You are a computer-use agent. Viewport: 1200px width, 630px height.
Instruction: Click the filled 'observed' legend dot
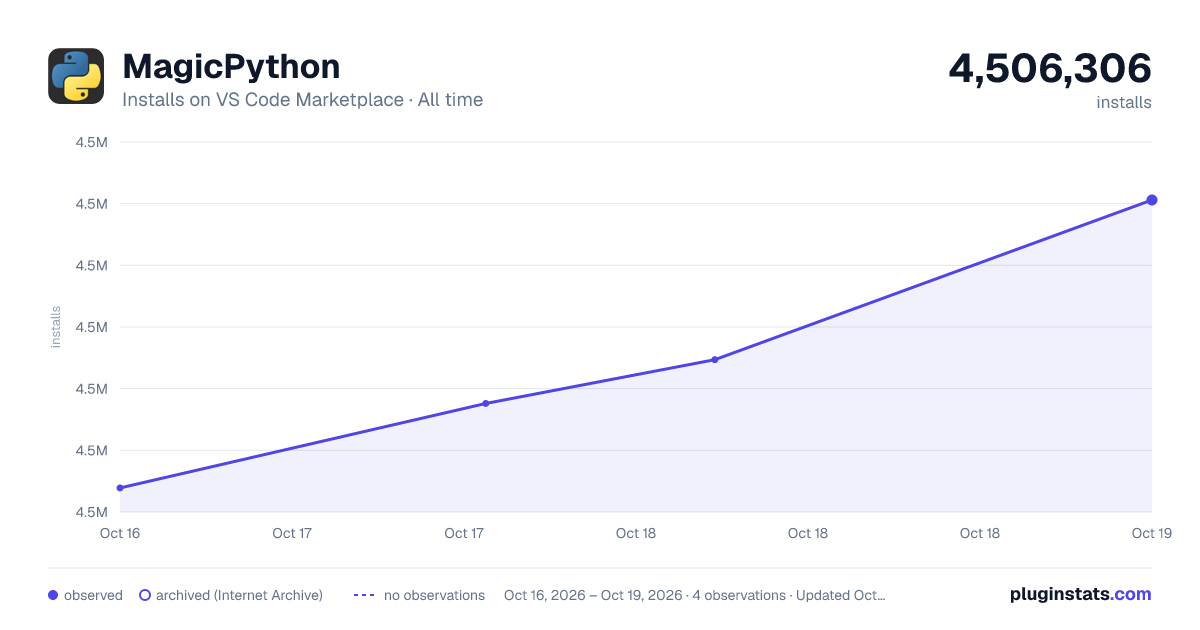pos(53,595)
